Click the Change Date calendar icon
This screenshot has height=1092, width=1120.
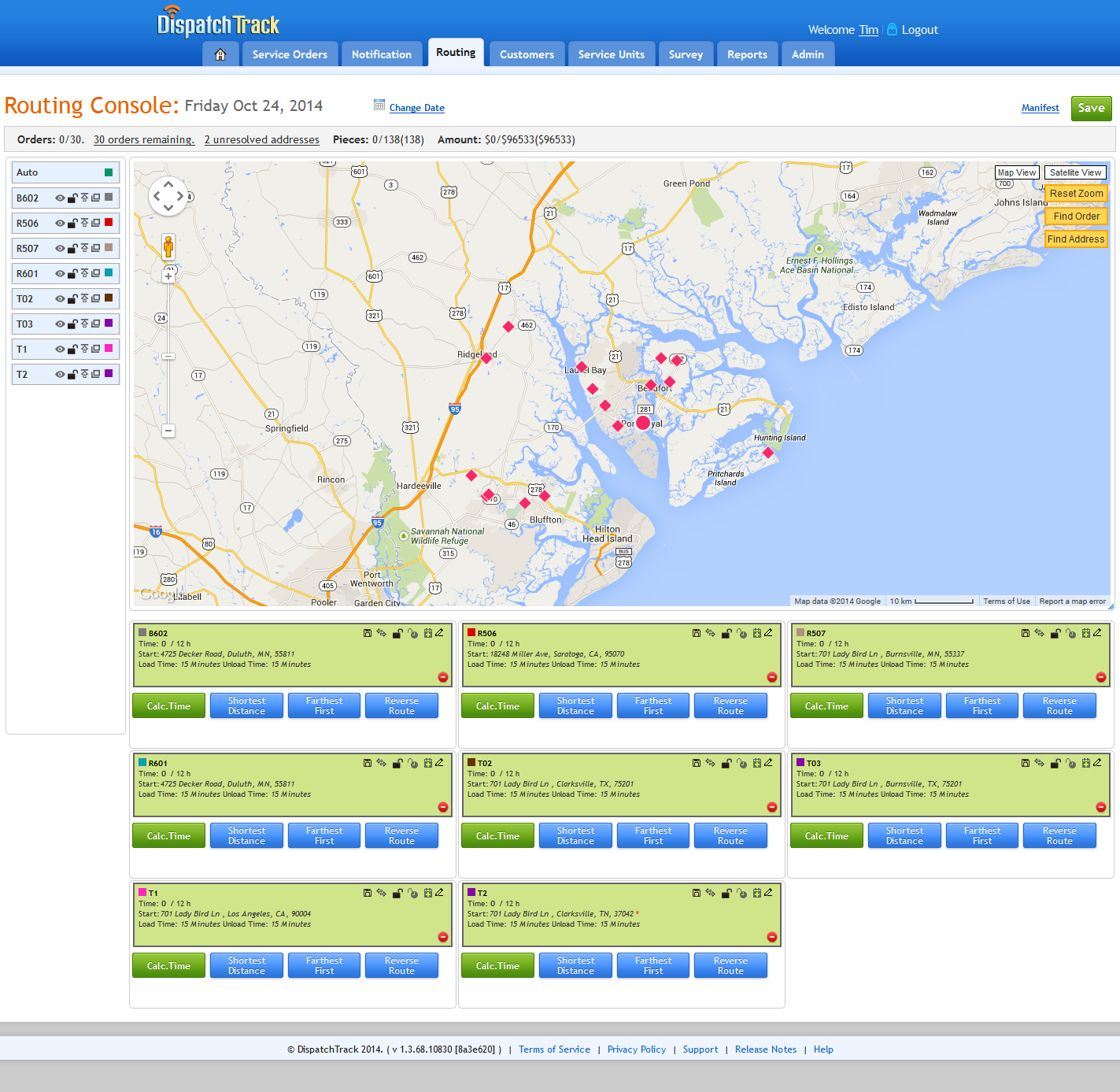coord(379,105)
